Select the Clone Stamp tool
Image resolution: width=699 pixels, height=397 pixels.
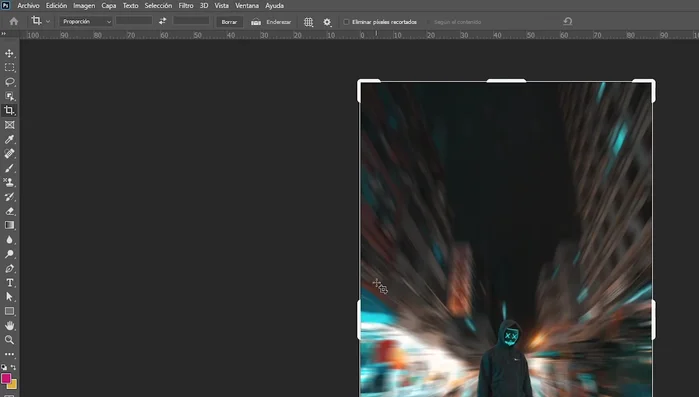tap(9, 182)
